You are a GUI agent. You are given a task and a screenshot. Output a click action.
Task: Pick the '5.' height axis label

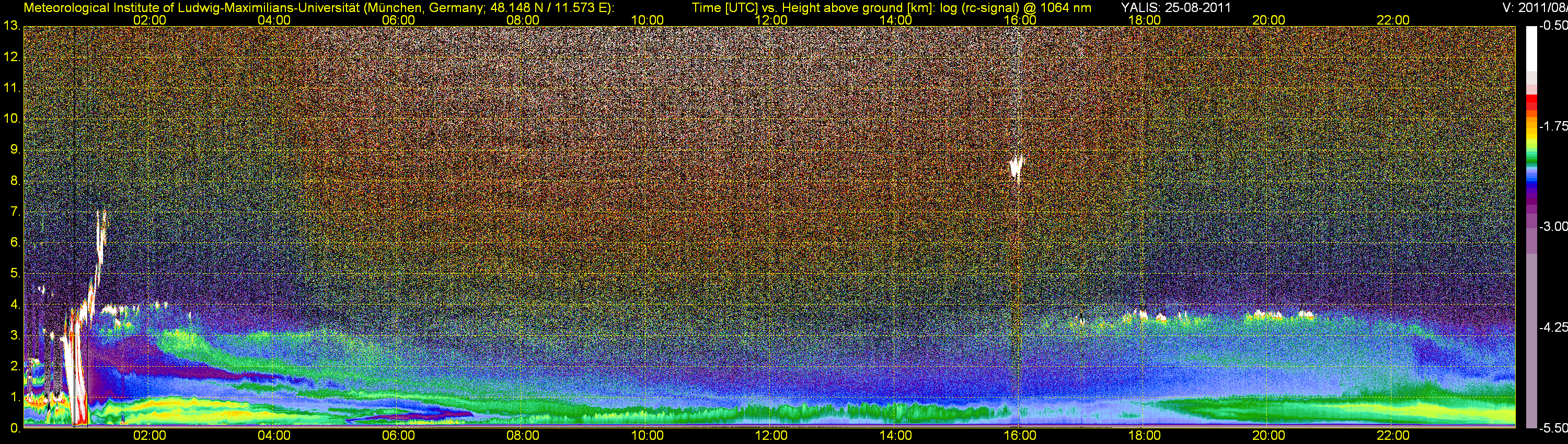click(16, 273)
